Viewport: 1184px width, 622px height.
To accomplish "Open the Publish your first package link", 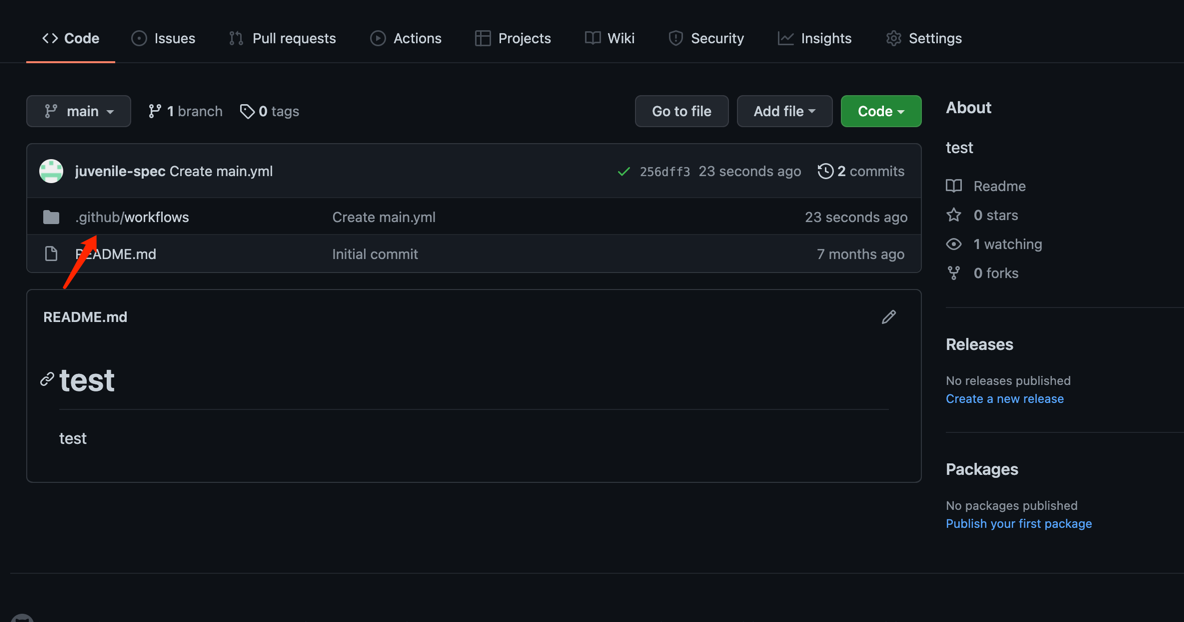I will click(1019, 523).
